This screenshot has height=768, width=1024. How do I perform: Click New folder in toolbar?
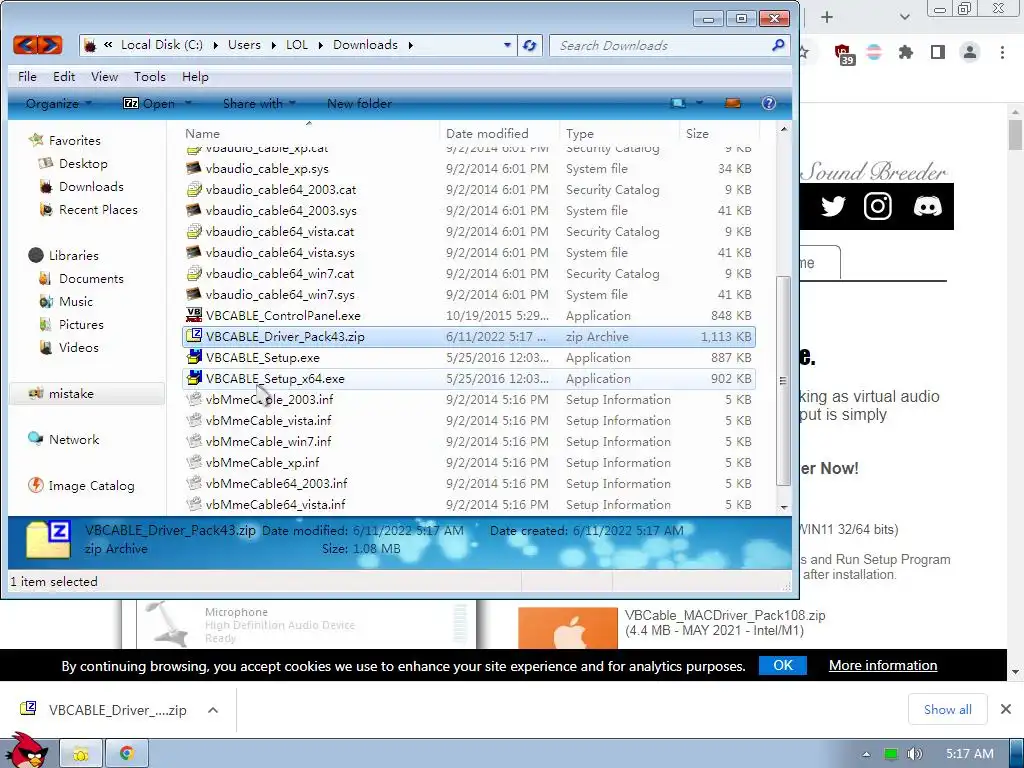[x=359, y=103]
